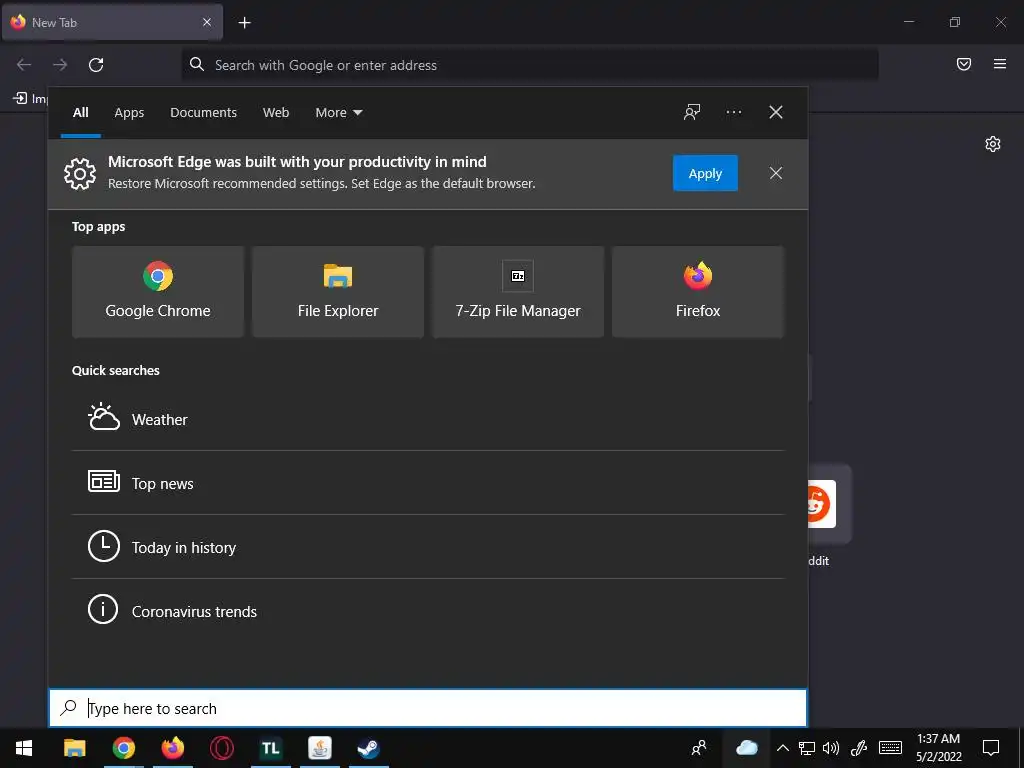The width and height of the screenshot is (1024, 768).
Task: Open Save to Pocket in Firefox toolbar
Action: pyautogui.click(x=963, y=64)
